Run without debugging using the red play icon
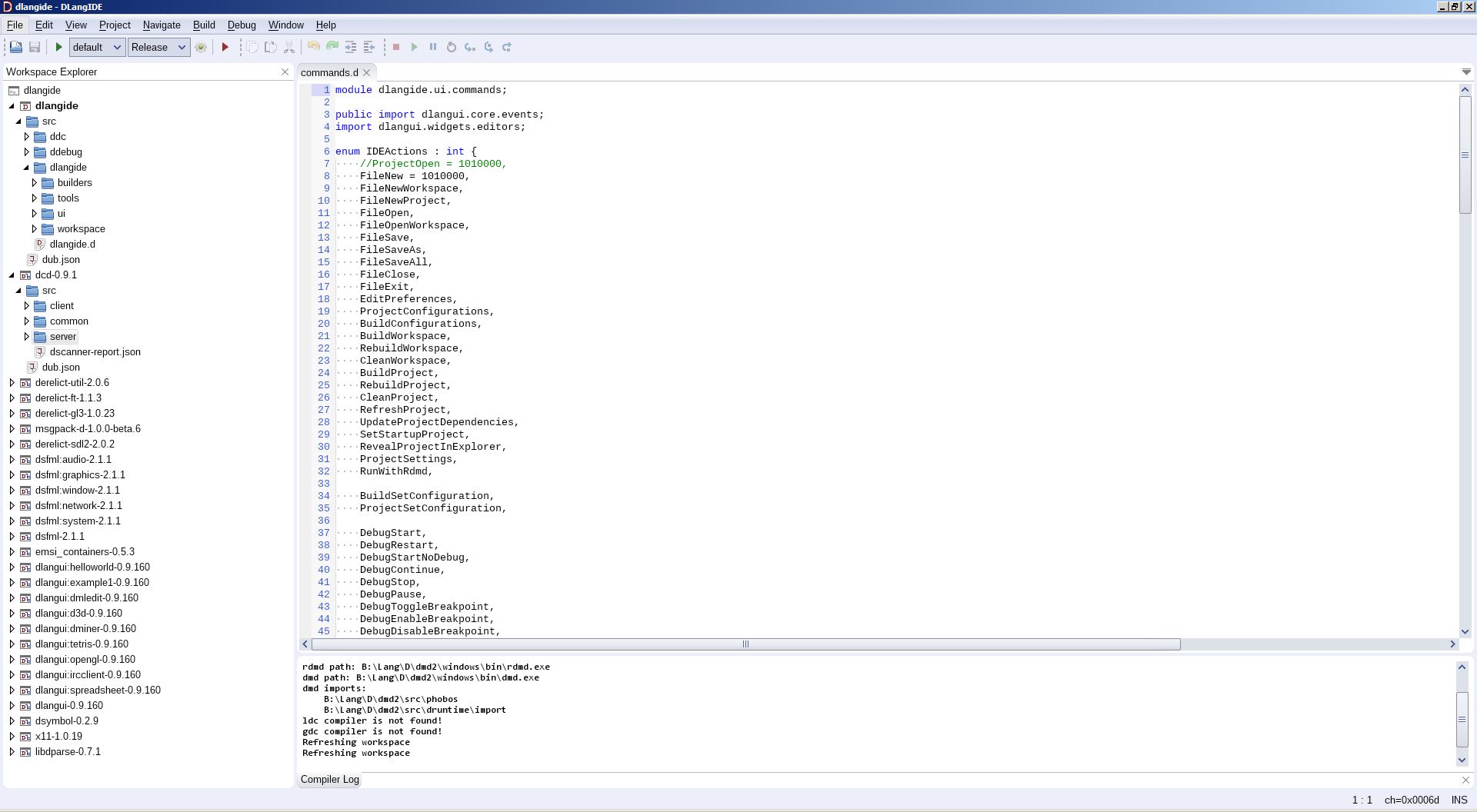The width and height of the screenshot is (1477, 812). pyautogui.click(x=225, y=47)
